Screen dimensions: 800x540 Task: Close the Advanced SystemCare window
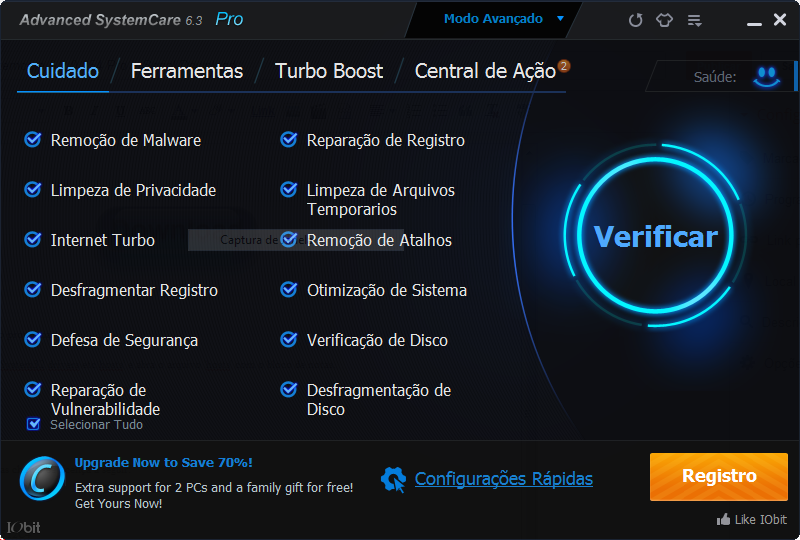click(780, 20)
